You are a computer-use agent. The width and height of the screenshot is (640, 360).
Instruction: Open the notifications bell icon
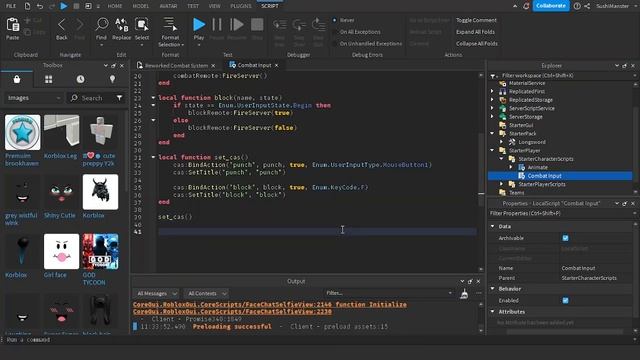(526, 6)
